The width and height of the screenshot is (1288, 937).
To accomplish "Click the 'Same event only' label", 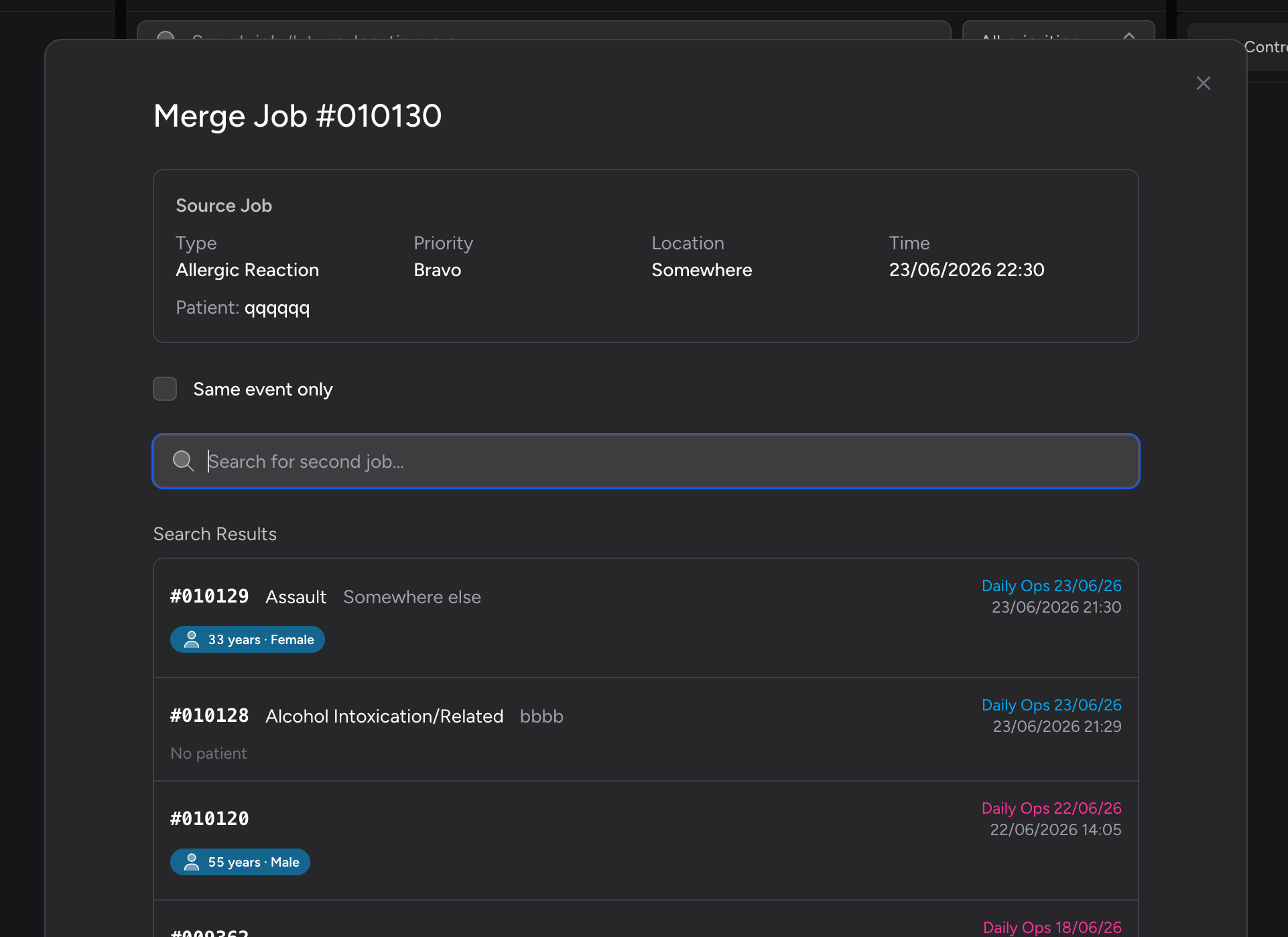I will 263,389.
